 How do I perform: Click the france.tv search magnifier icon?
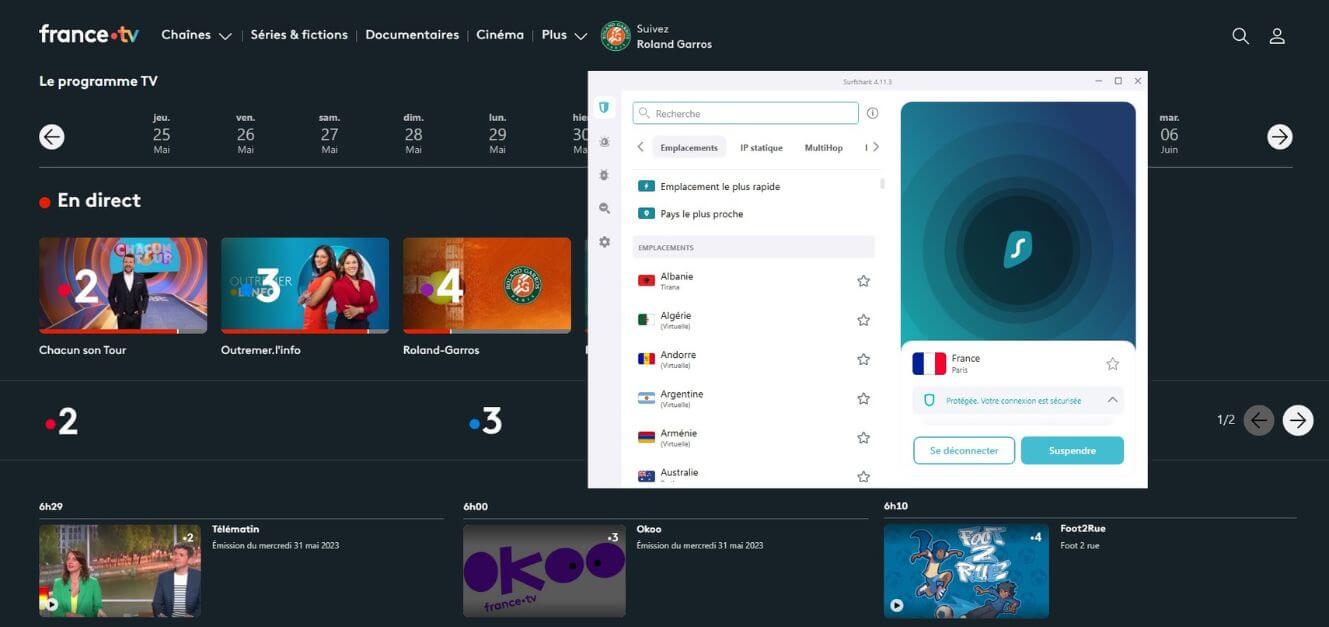[x=1240, y=36]
